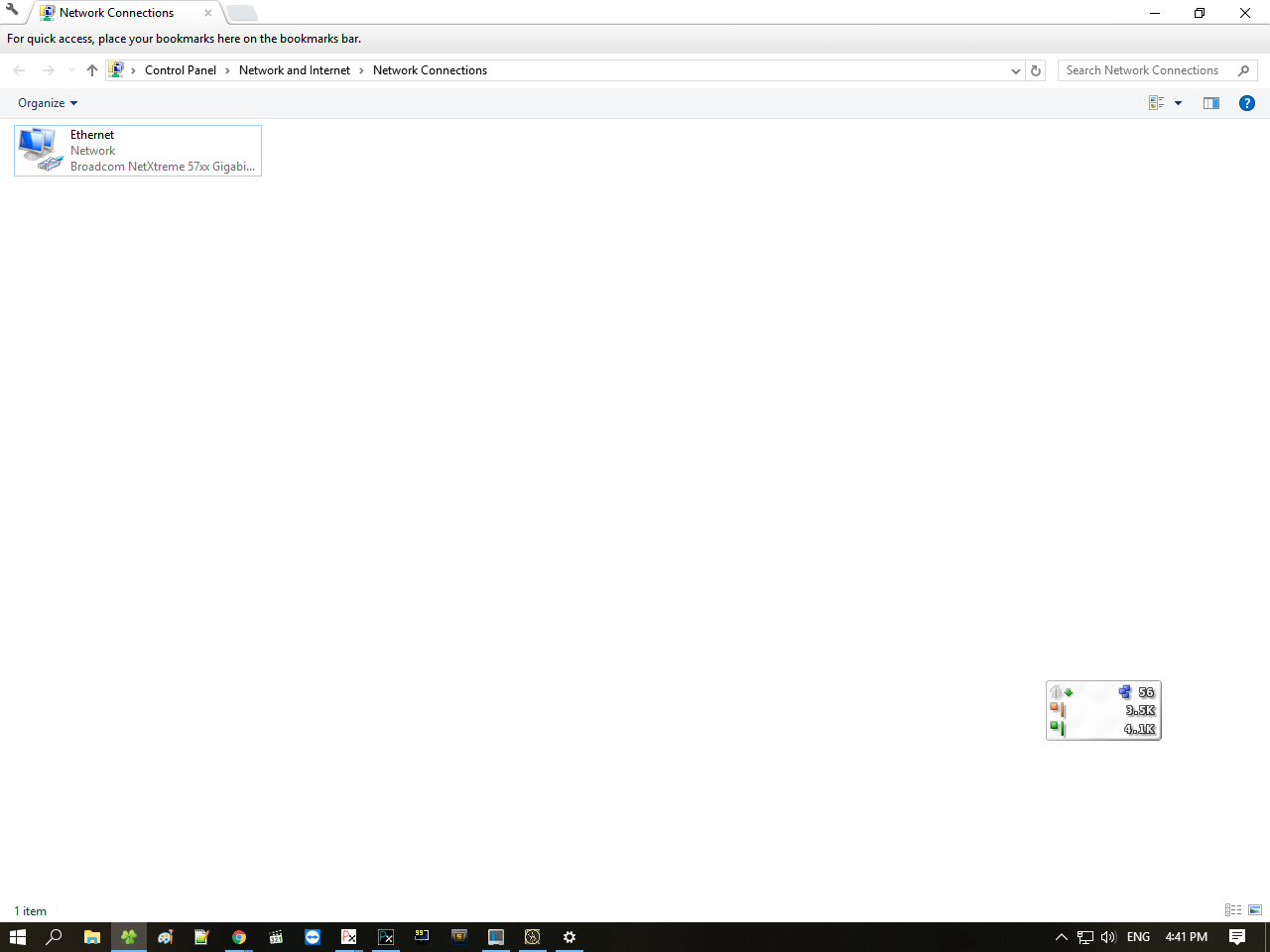Click in Search Network Connections box
This screenshot has height=952, width=1270.
point(1146,70)
